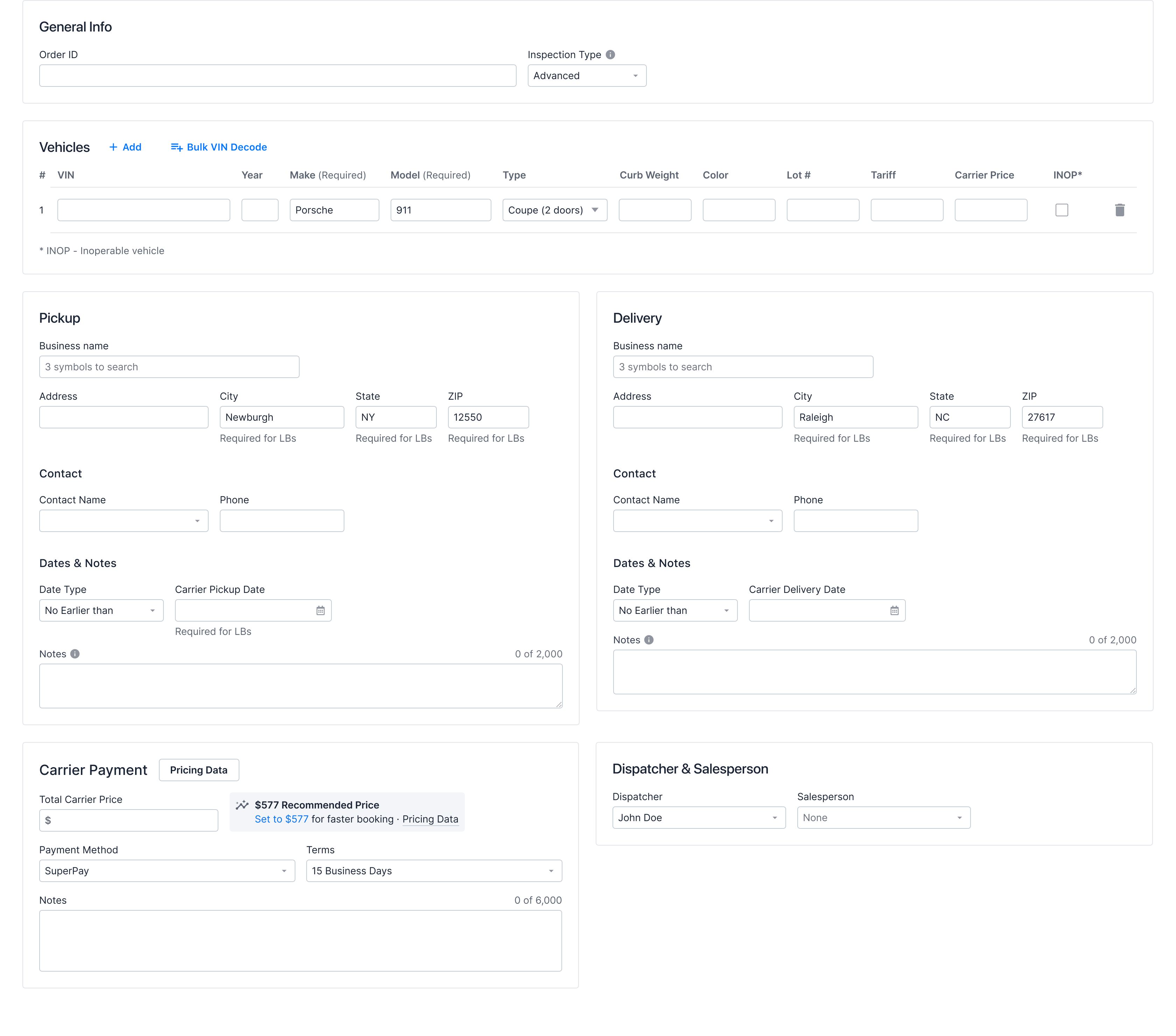Click the Add icon in the Vehicles section
The image size is (1176, 1036).
click(114, 147)
